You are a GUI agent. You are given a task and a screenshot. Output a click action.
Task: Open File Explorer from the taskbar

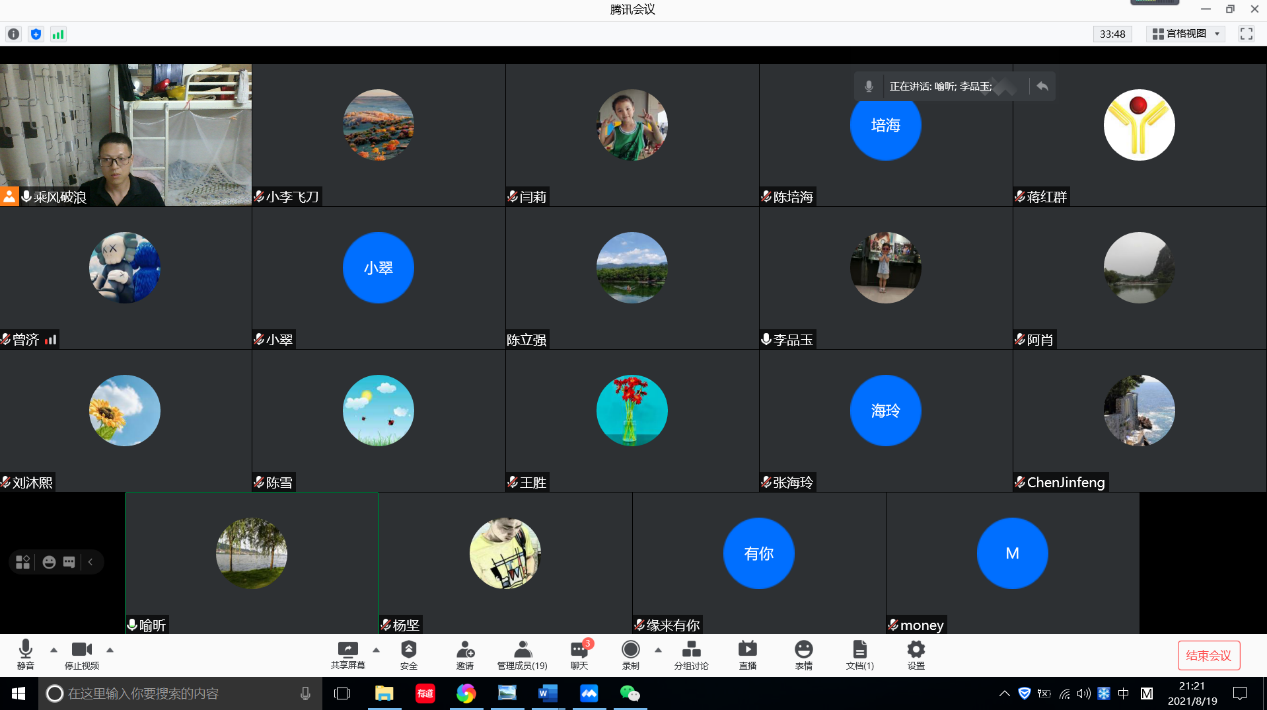[x=384, y=693]
